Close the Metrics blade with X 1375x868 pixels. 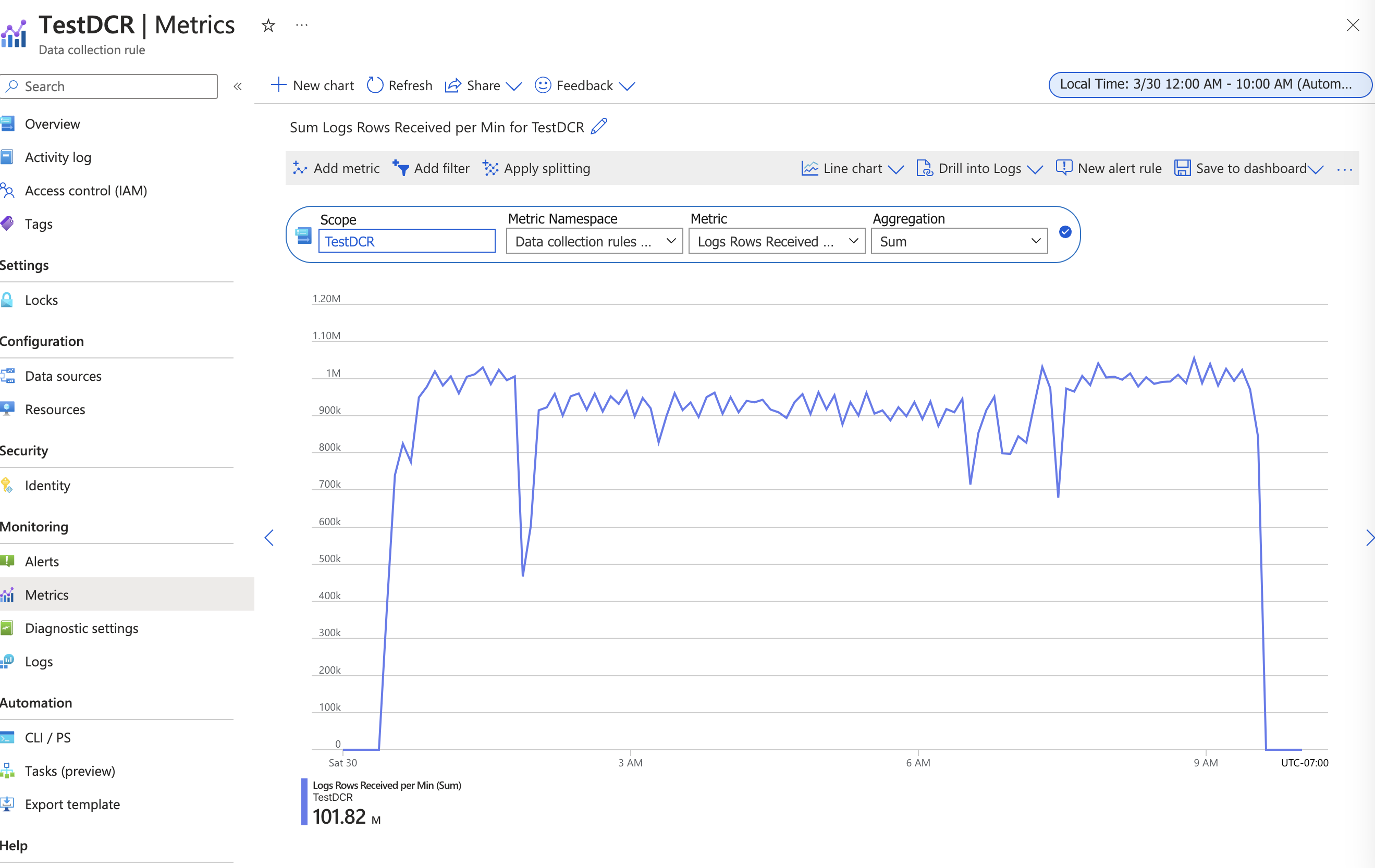(x=1353, y=25)
